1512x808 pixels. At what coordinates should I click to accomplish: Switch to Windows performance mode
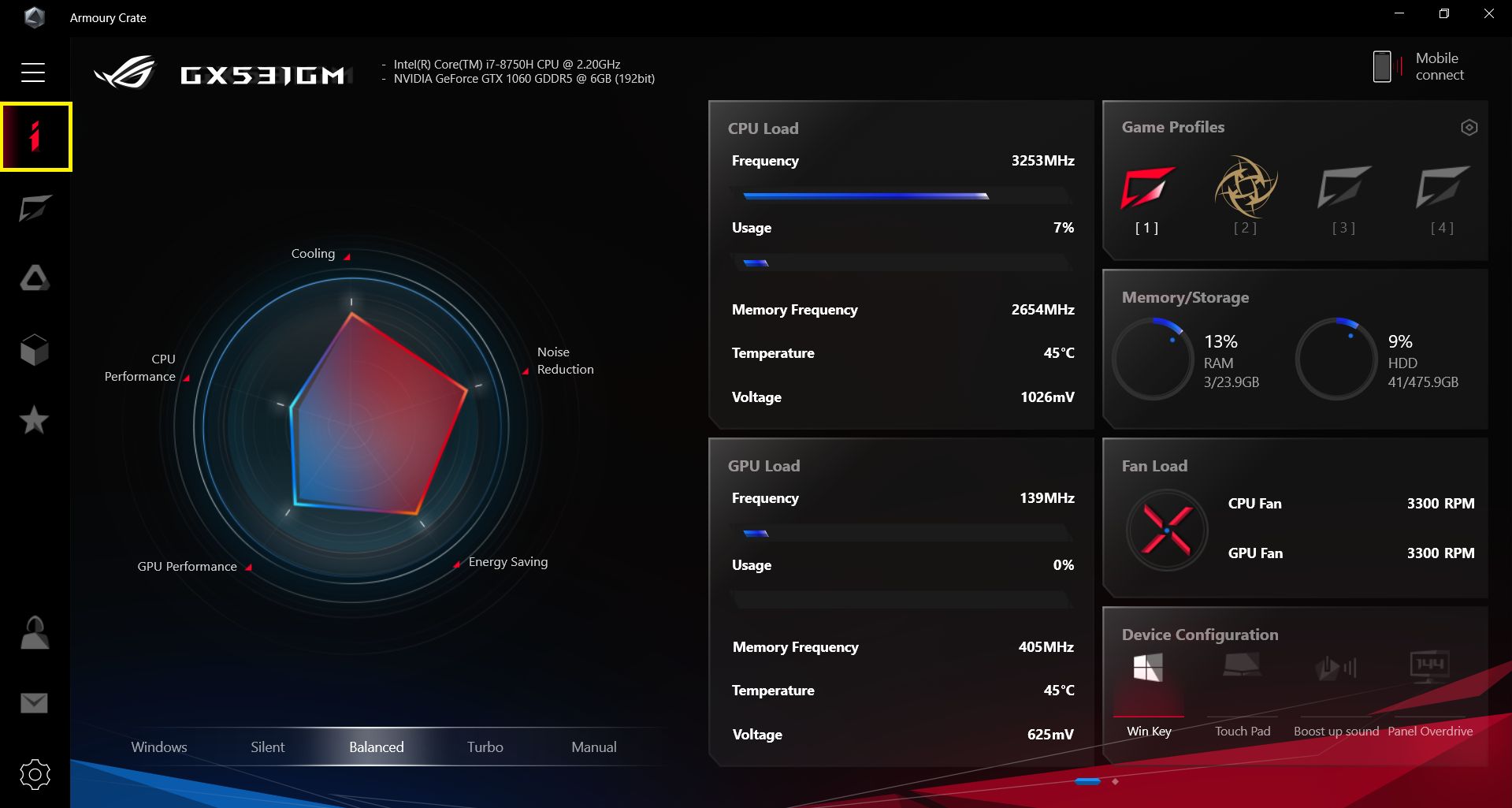[159, 747]
